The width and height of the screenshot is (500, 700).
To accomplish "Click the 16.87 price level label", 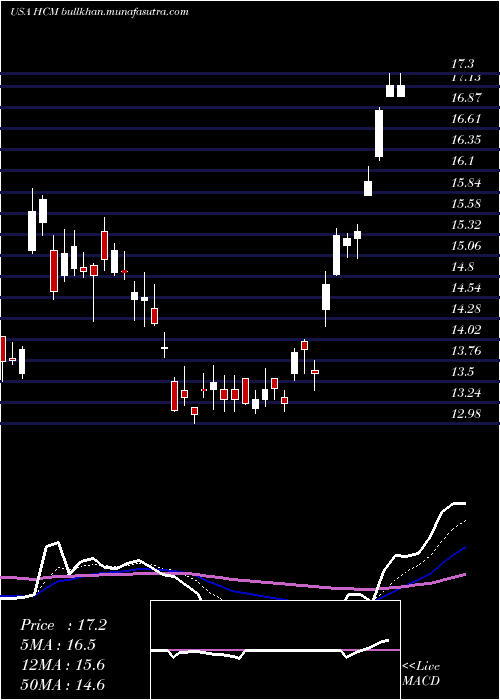I will [x=467, y=98].
